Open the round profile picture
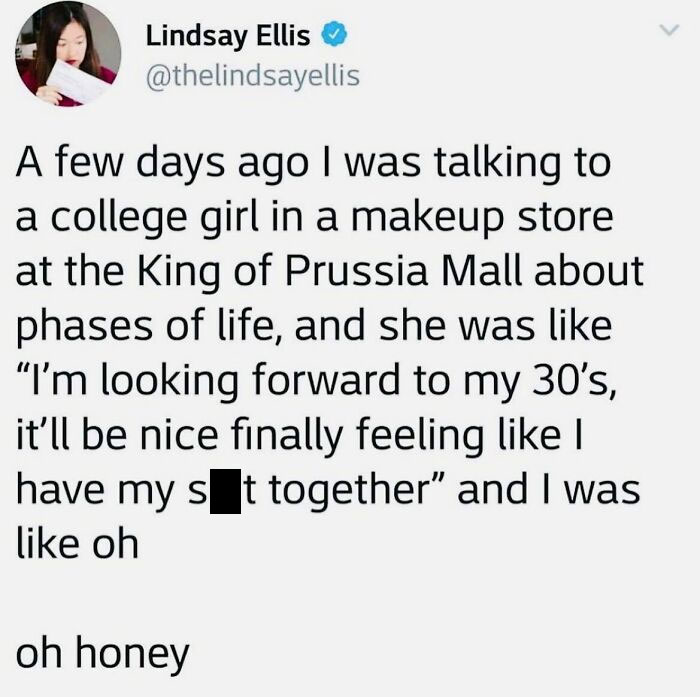 [x=68, y=54]
